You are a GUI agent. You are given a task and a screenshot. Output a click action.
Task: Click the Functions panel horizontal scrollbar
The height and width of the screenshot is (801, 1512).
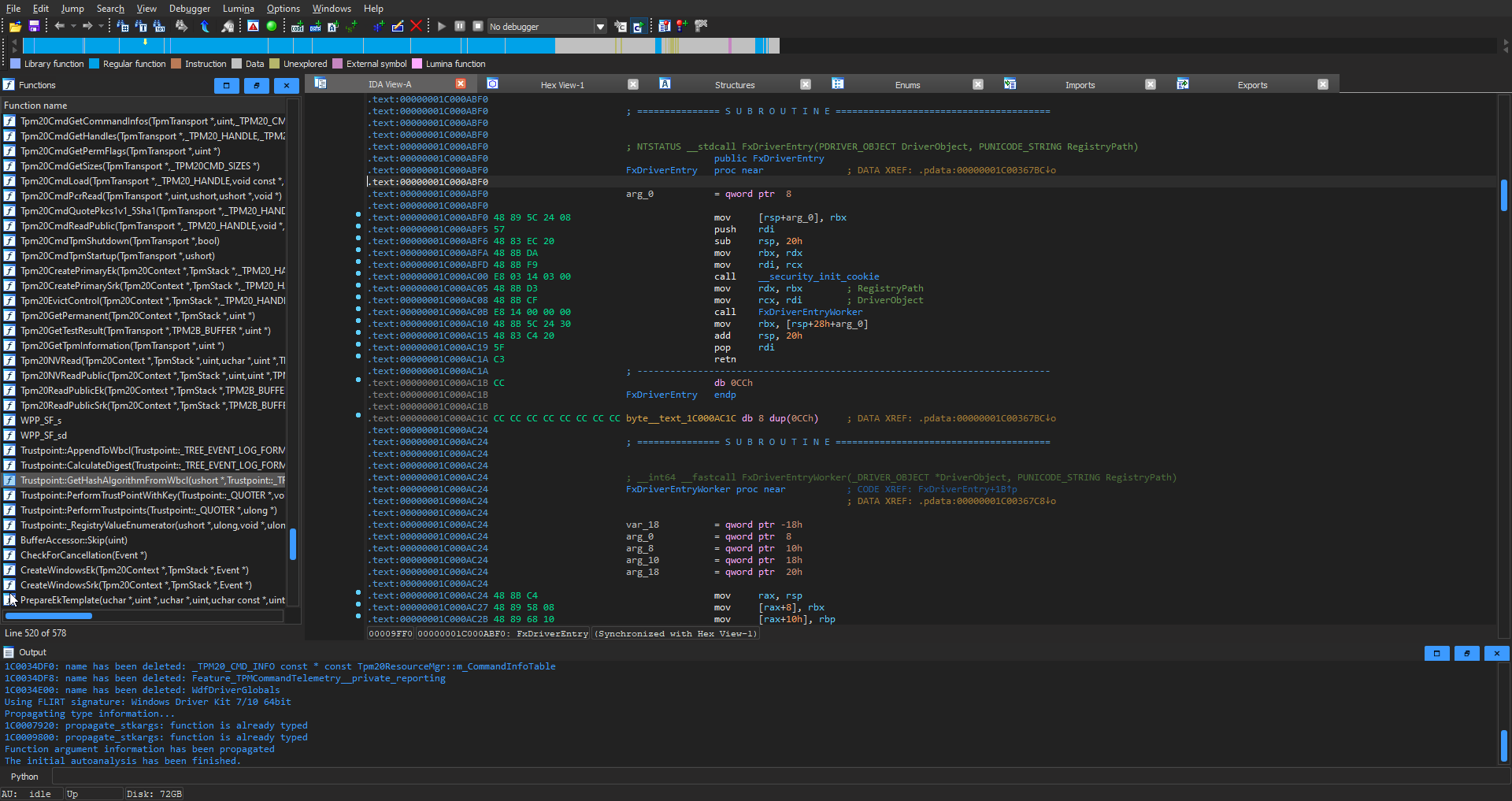click(49, 616)
